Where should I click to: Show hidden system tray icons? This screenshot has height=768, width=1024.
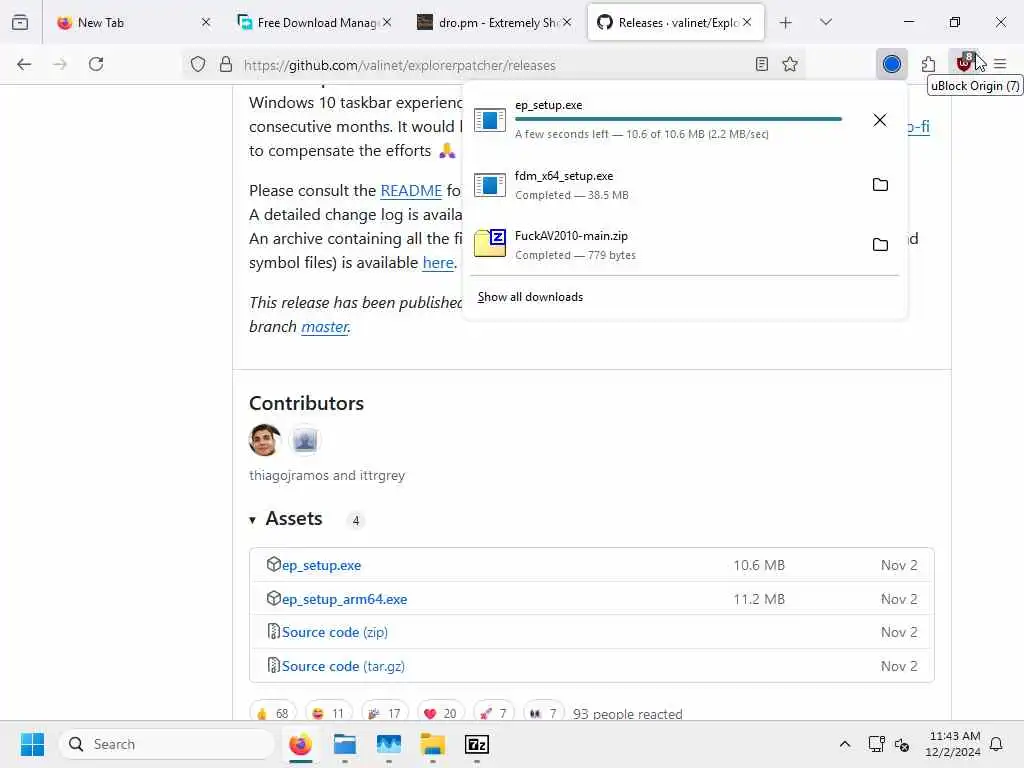coord(844,744)
